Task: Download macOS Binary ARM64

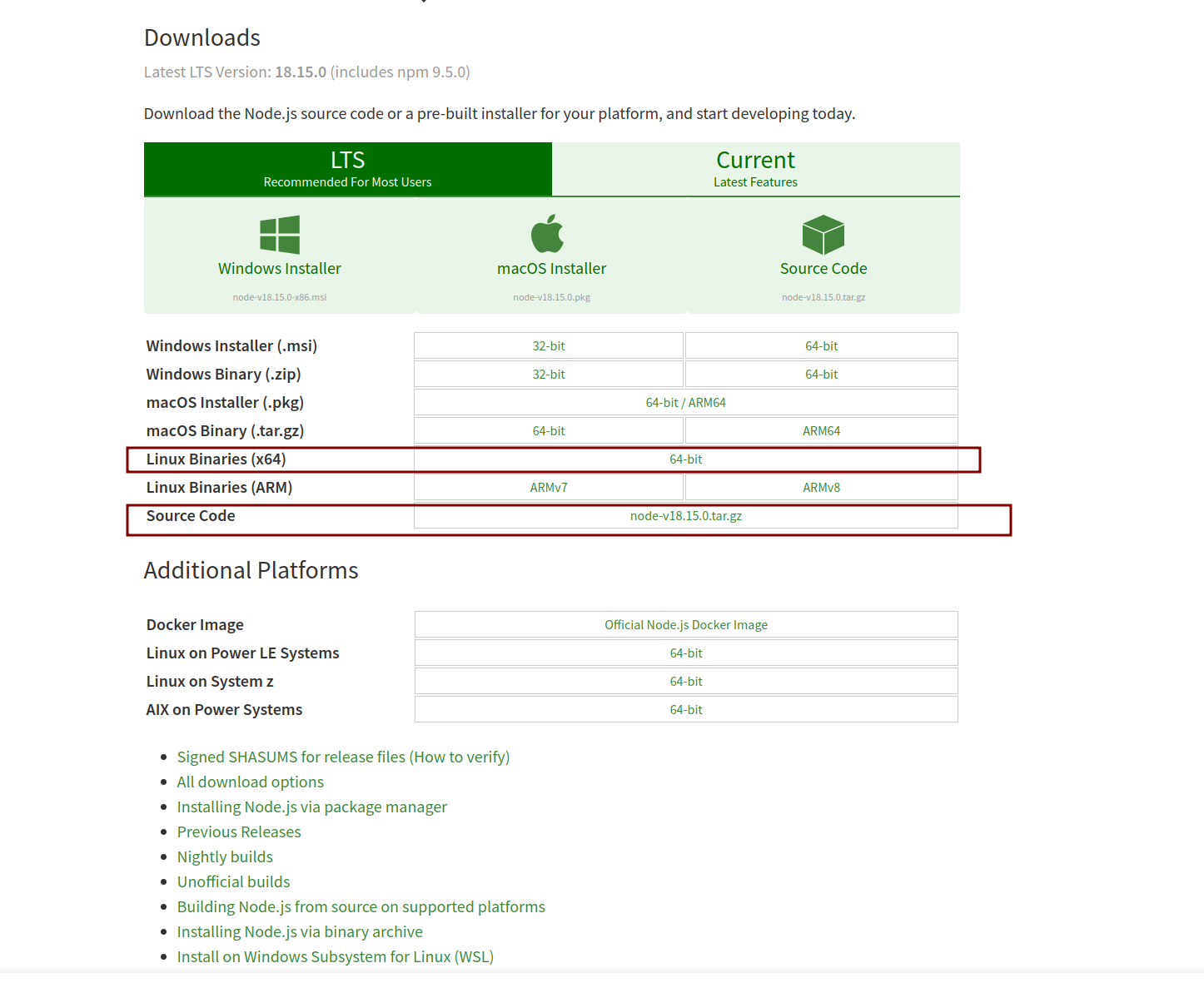Action: coord(822,430)
